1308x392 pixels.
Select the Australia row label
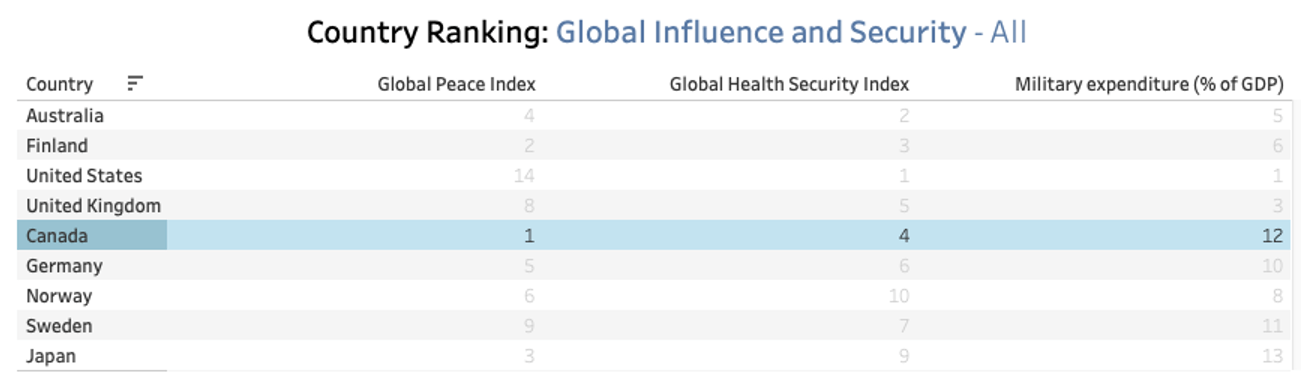click(65, 115)
